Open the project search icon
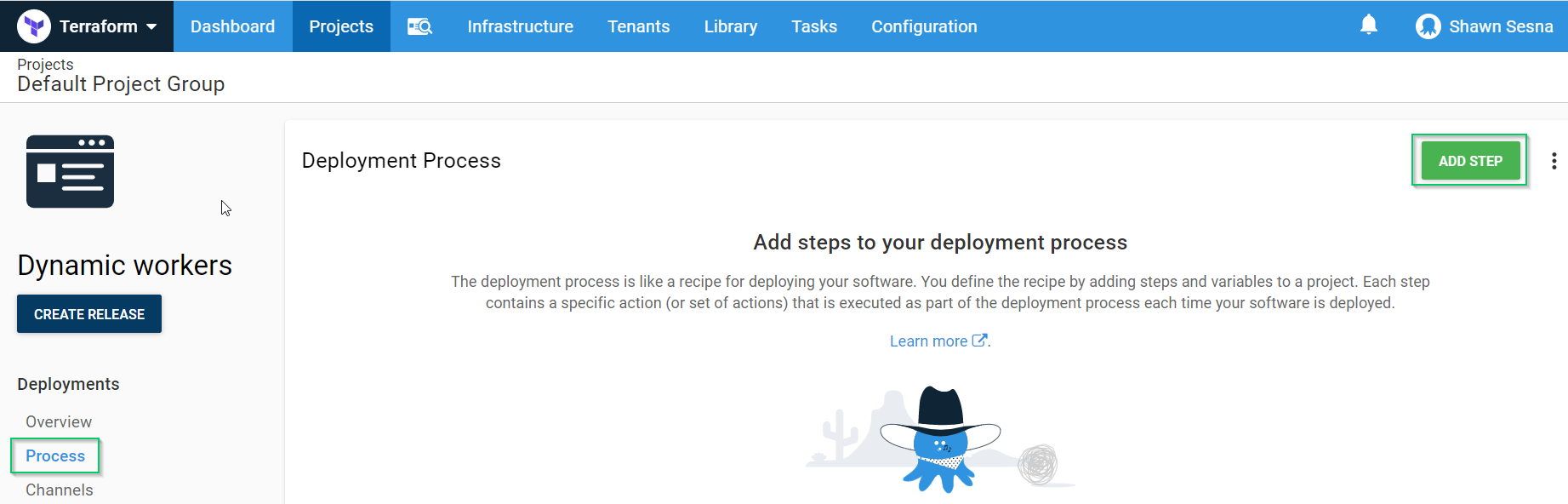Screen dimensions: 1568x504 tap(419, 26)
